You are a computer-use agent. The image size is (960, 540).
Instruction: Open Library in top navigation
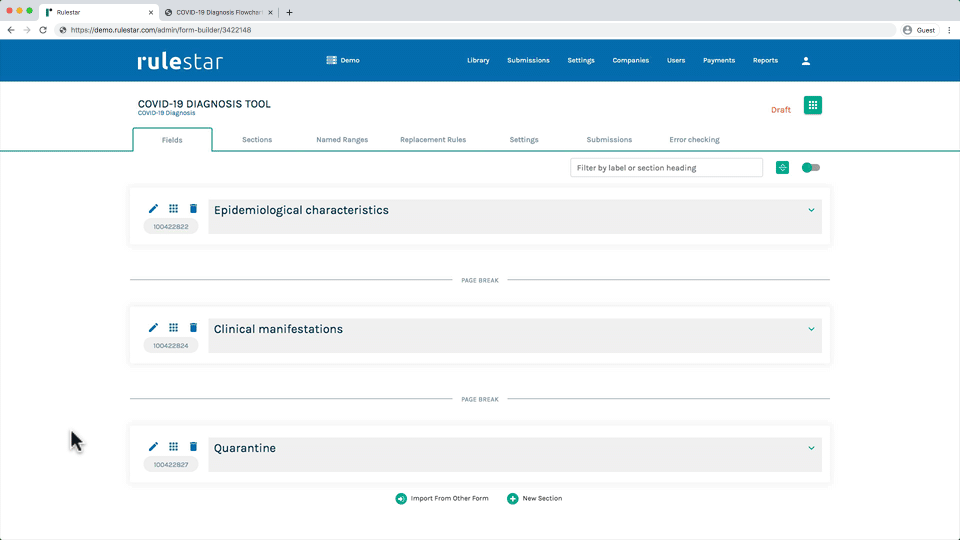[478, 61]
